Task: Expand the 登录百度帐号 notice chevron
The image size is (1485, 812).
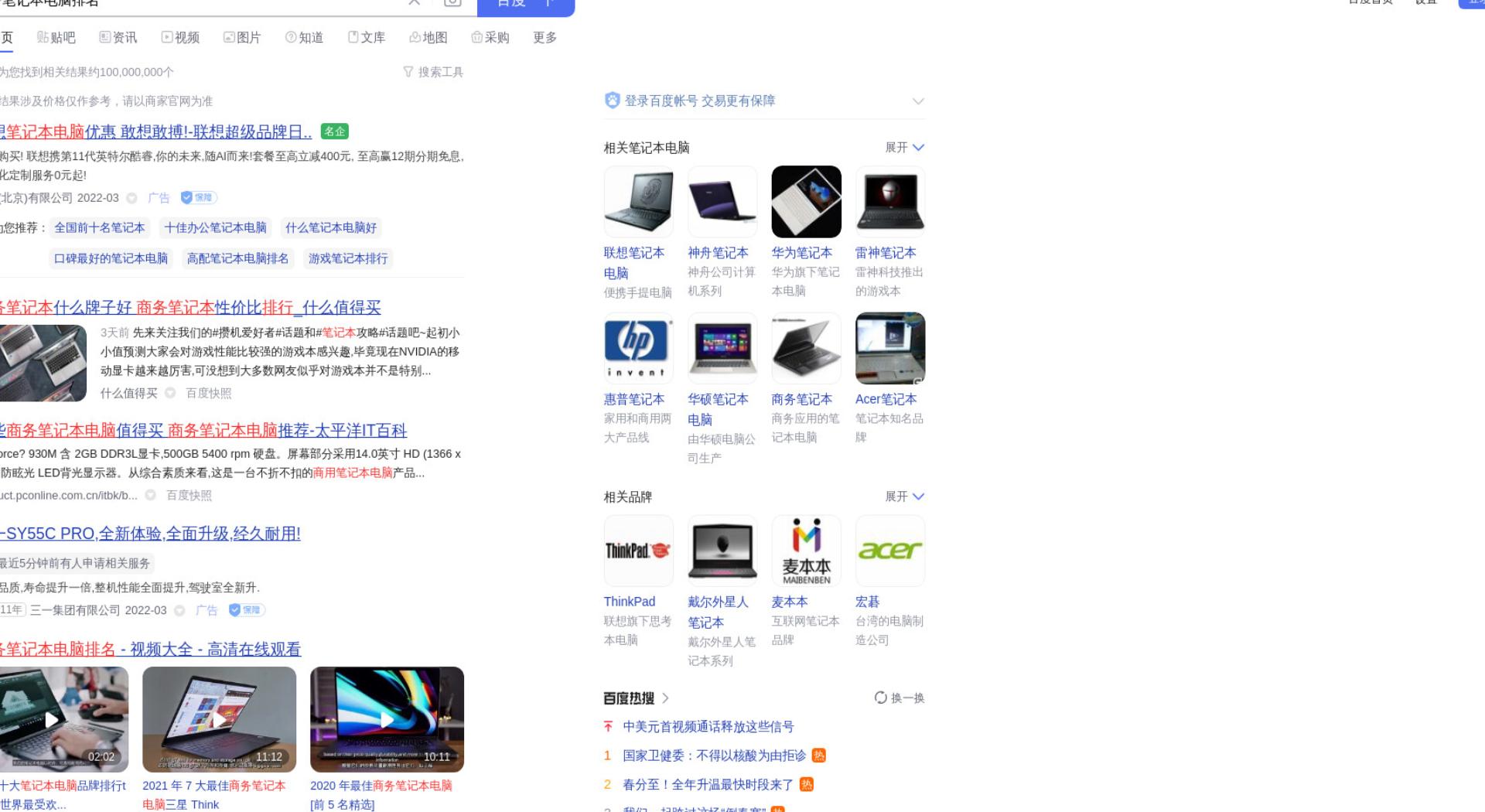Action: click(x=918, y=101)
